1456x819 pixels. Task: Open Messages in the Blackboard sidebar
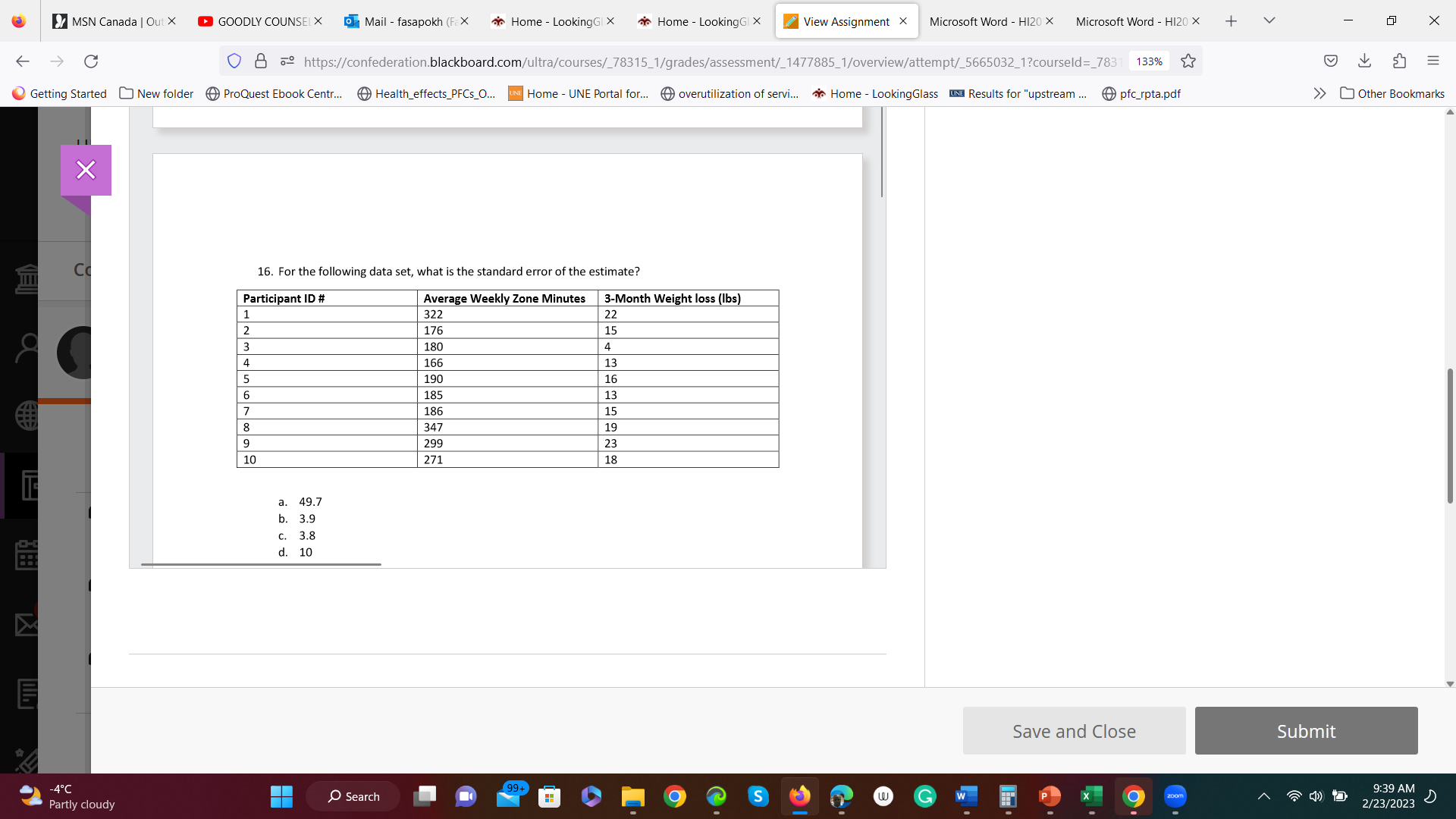(x=27, y=624)
